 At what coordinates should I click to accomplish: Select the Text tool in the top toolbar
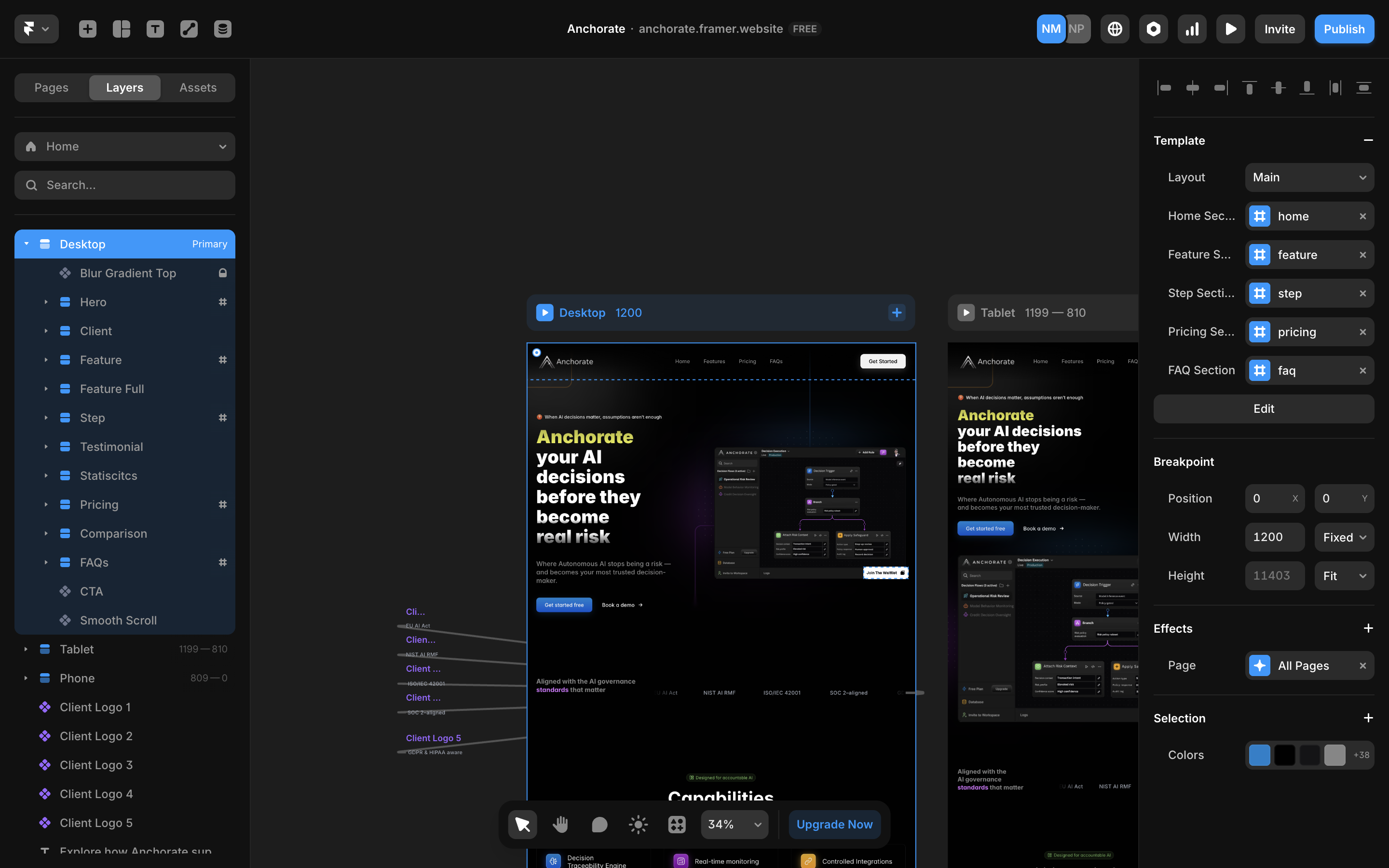click(155, 29)
